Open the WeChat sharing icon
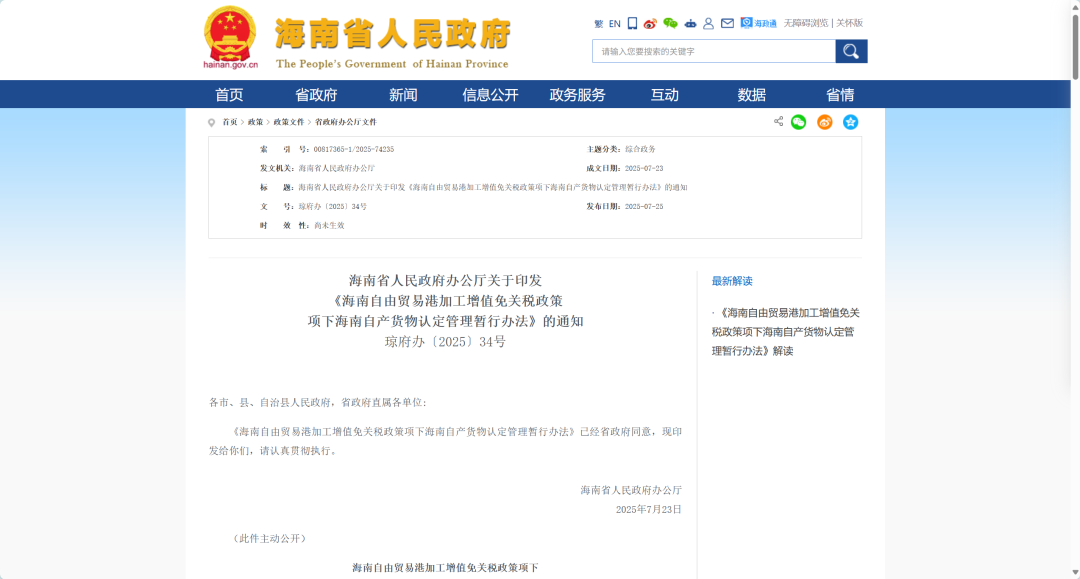Image resolution: width=1080 pixels, height=579 pixels. click(797, 122)
